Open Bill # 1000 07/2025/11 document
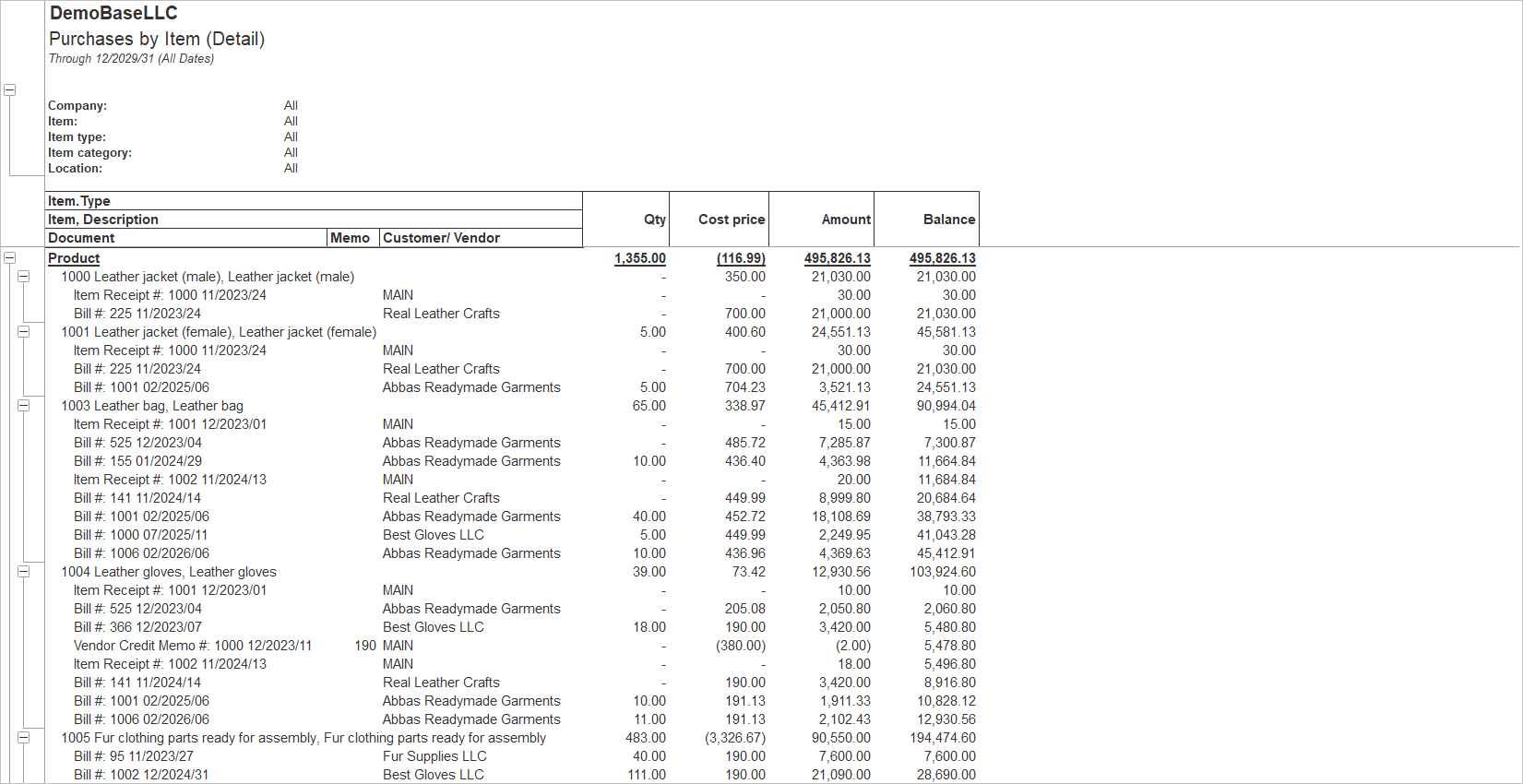Screen dimensions: 1523x784 (141, 535)
